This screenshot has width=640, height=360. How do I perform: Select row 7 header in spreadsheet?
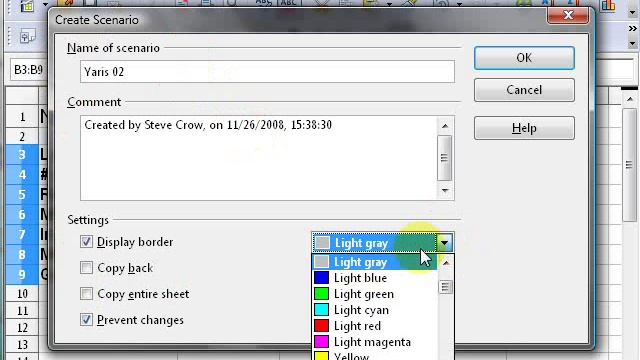22,234
